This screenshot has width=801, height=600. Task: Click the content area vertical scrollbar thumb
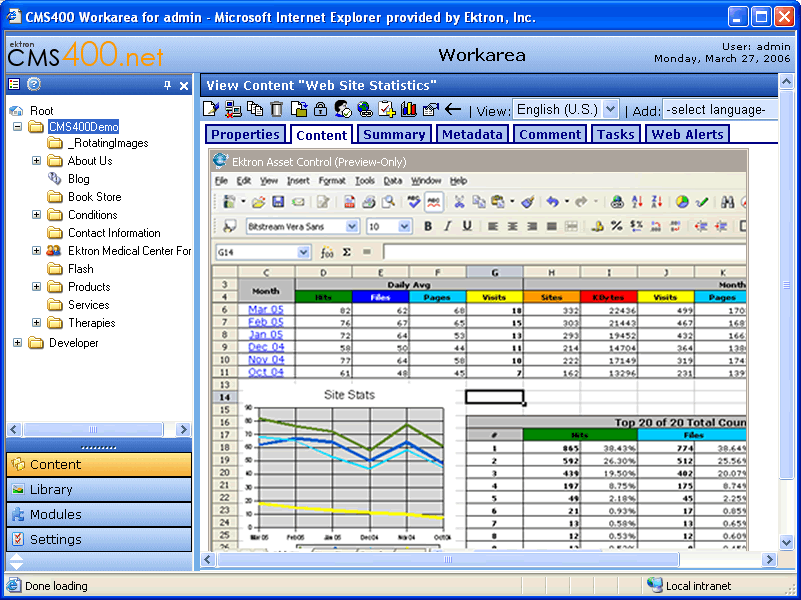787,285
